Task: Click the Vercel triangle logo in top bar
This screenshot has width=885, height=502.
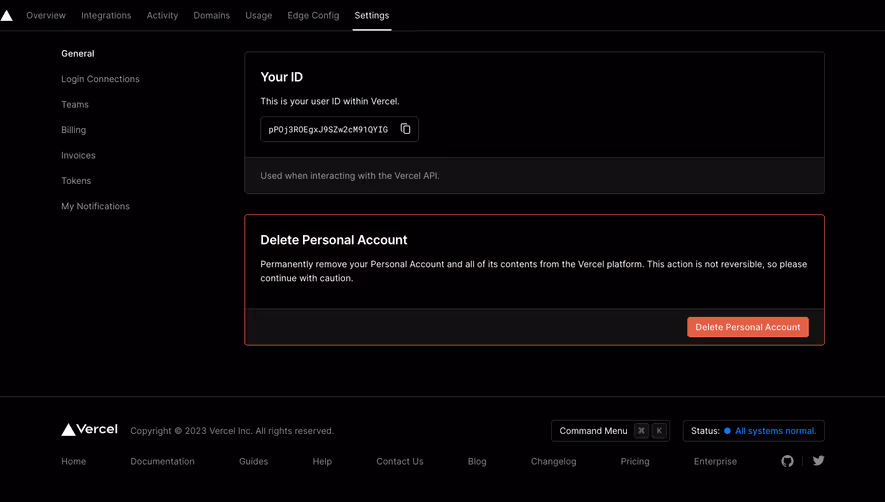Action: pos(6,15)
